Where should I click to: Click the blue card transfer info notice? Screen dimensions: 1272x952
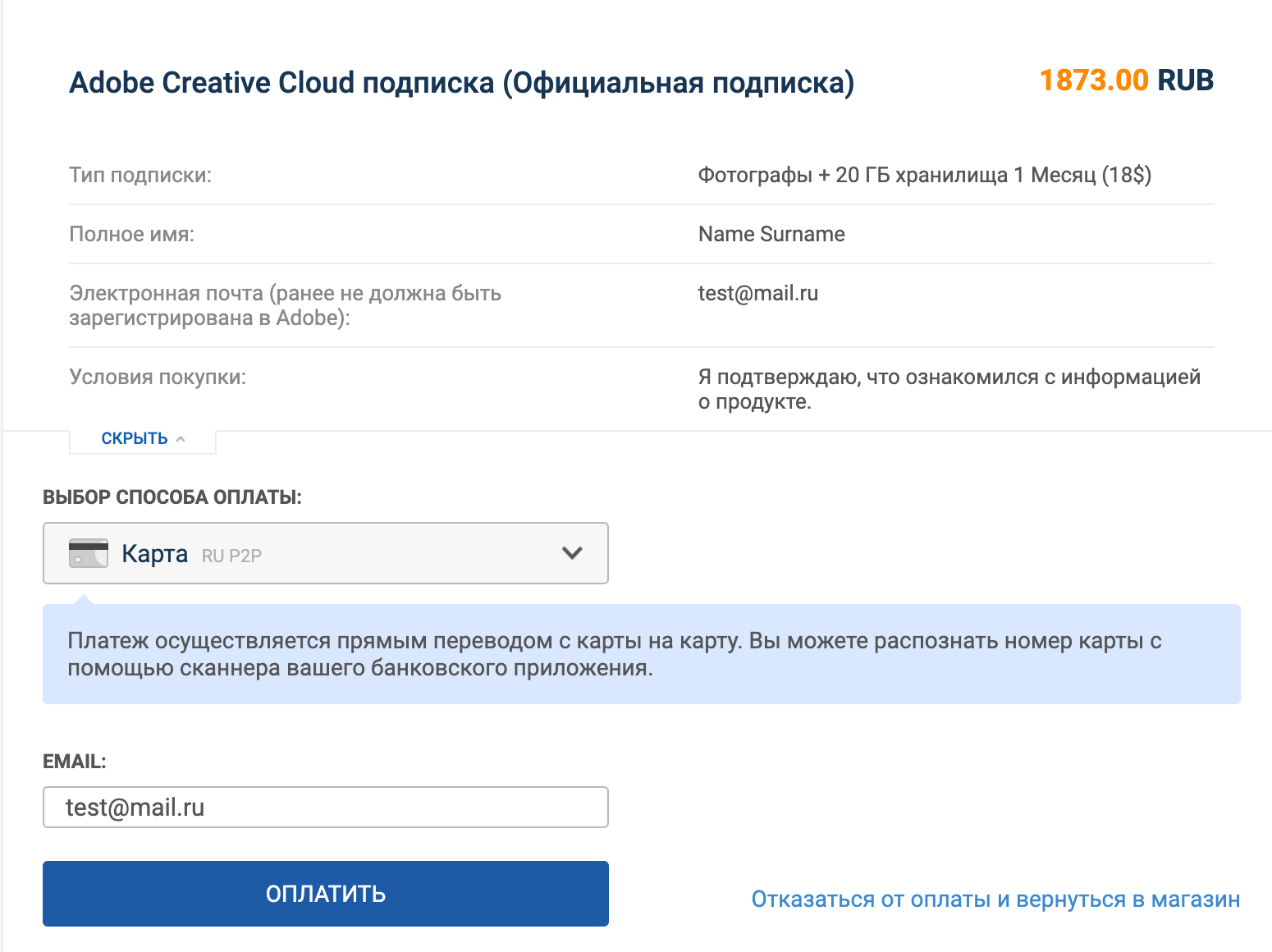click(642, 654)
